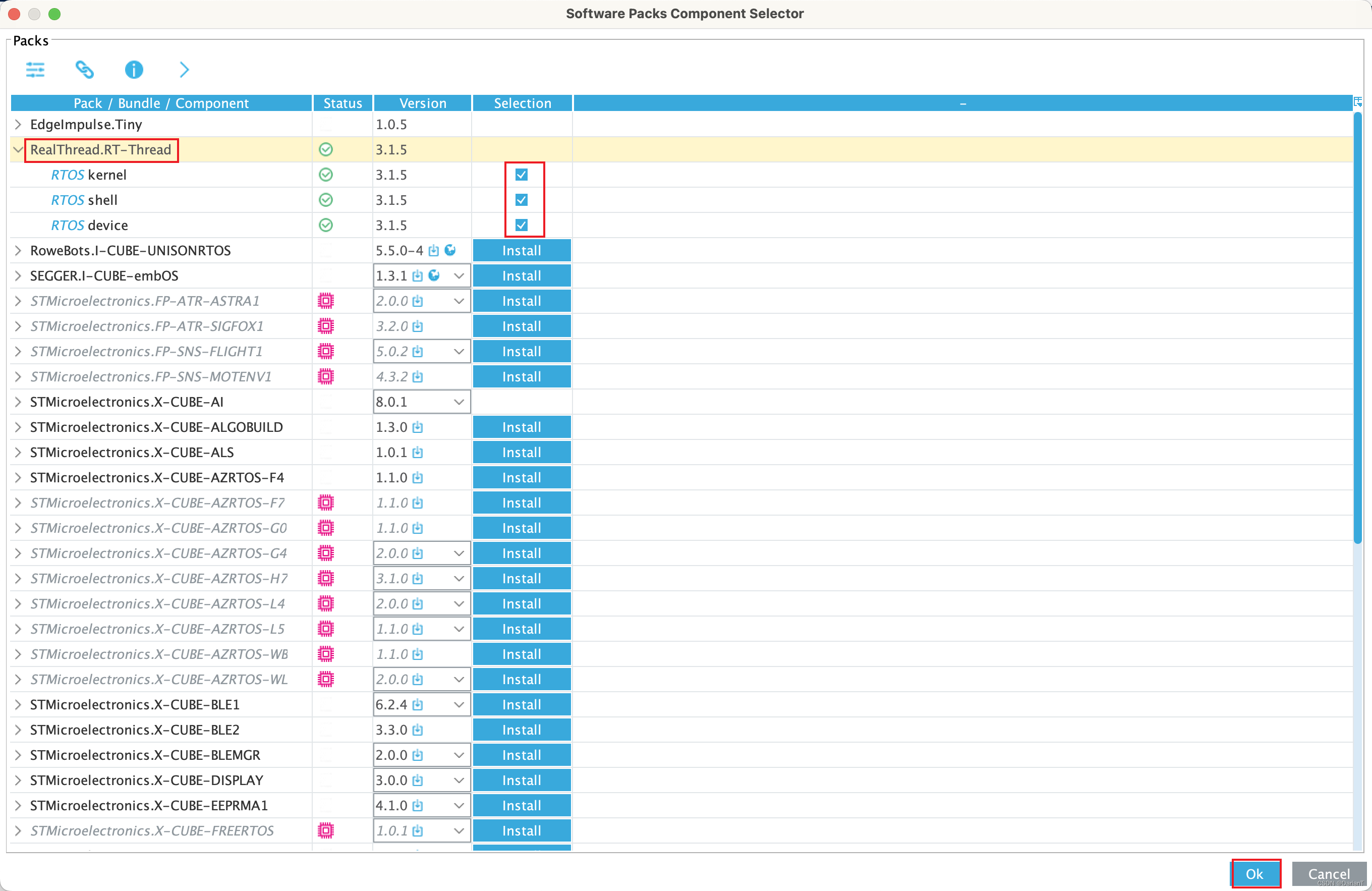Viewport: 1372px width, 891px height.
Task: Uncheck the RTOS kernel selection checkbox
Action: tap(521, 175)
